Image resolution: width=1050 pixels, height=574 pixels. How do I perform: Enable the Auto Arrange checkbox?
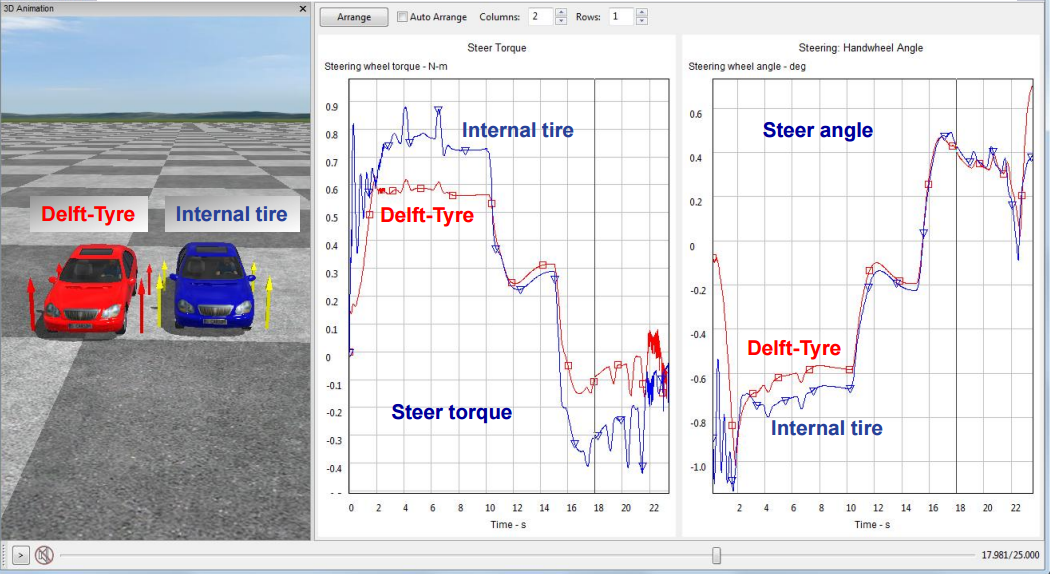(x=402, y=17)
